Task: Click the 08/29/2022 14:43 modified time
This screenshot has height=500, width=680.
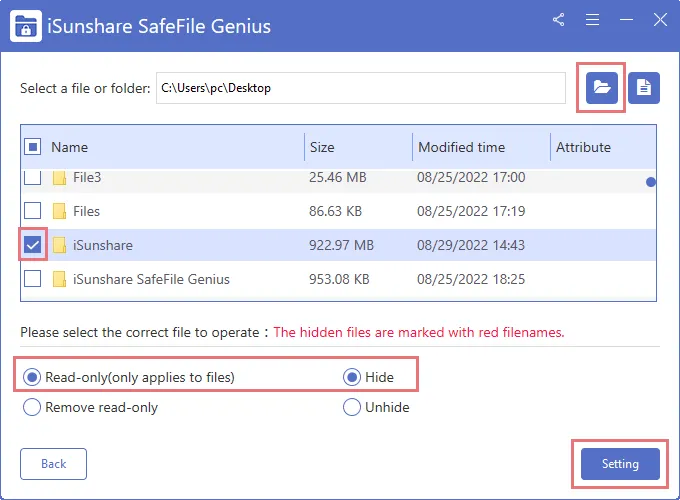Action: click(x=471, y=245)
